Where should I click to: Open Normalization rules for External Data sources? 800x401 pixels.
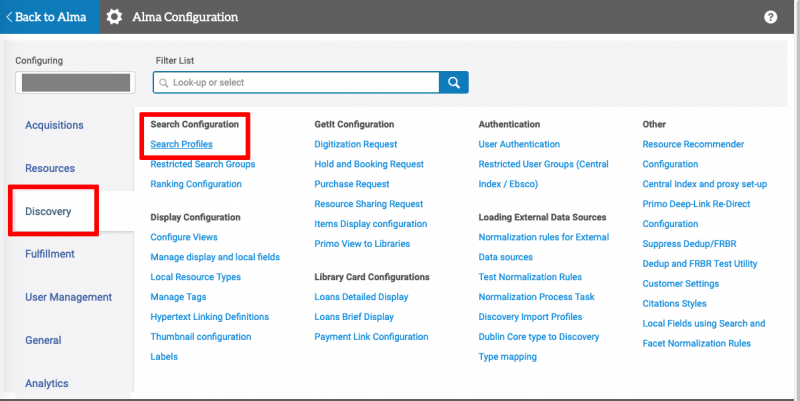click(x=544, y=247)
